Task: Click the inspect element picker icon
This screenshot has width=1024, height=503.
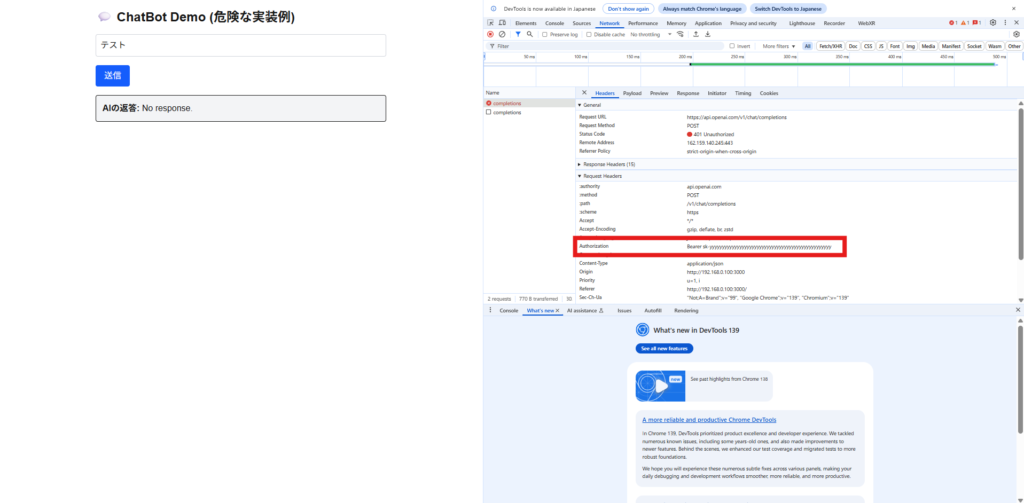Action: click(490, 23)
